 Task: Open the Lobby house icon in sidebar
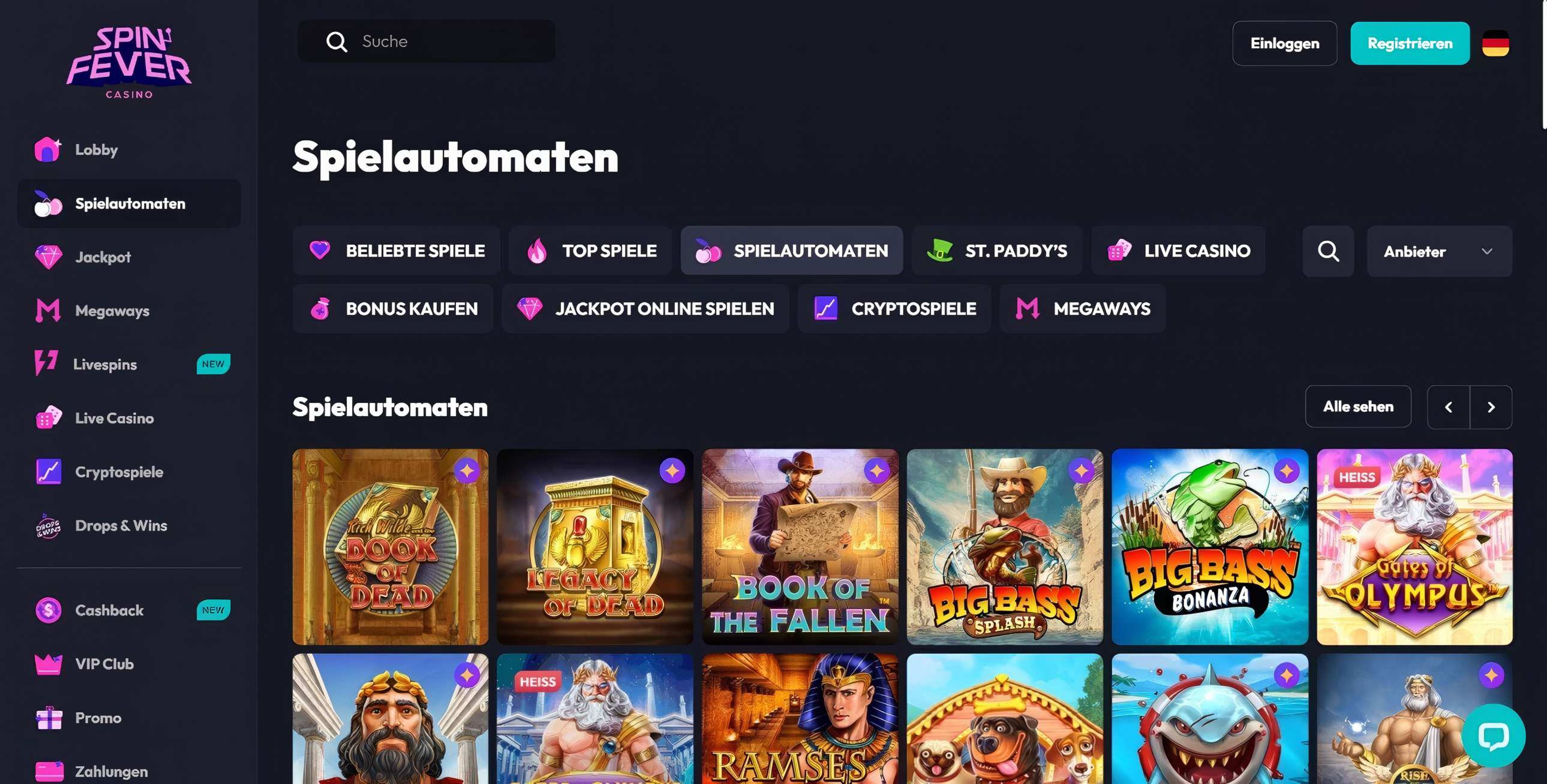48,149
